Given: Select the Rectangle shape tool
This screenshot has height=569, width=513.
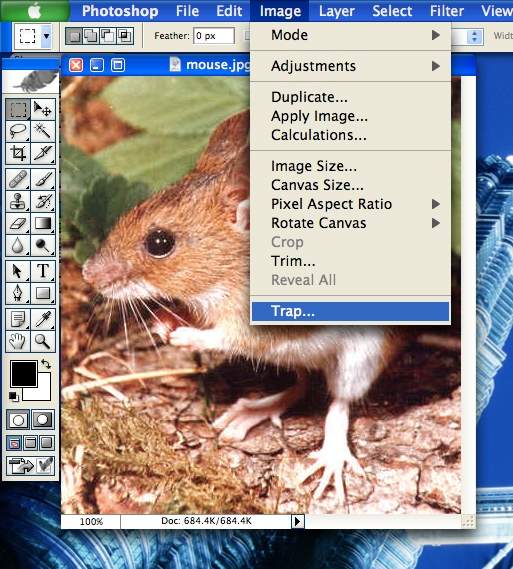Looking at the screenshot, I should tap(43, 293).
